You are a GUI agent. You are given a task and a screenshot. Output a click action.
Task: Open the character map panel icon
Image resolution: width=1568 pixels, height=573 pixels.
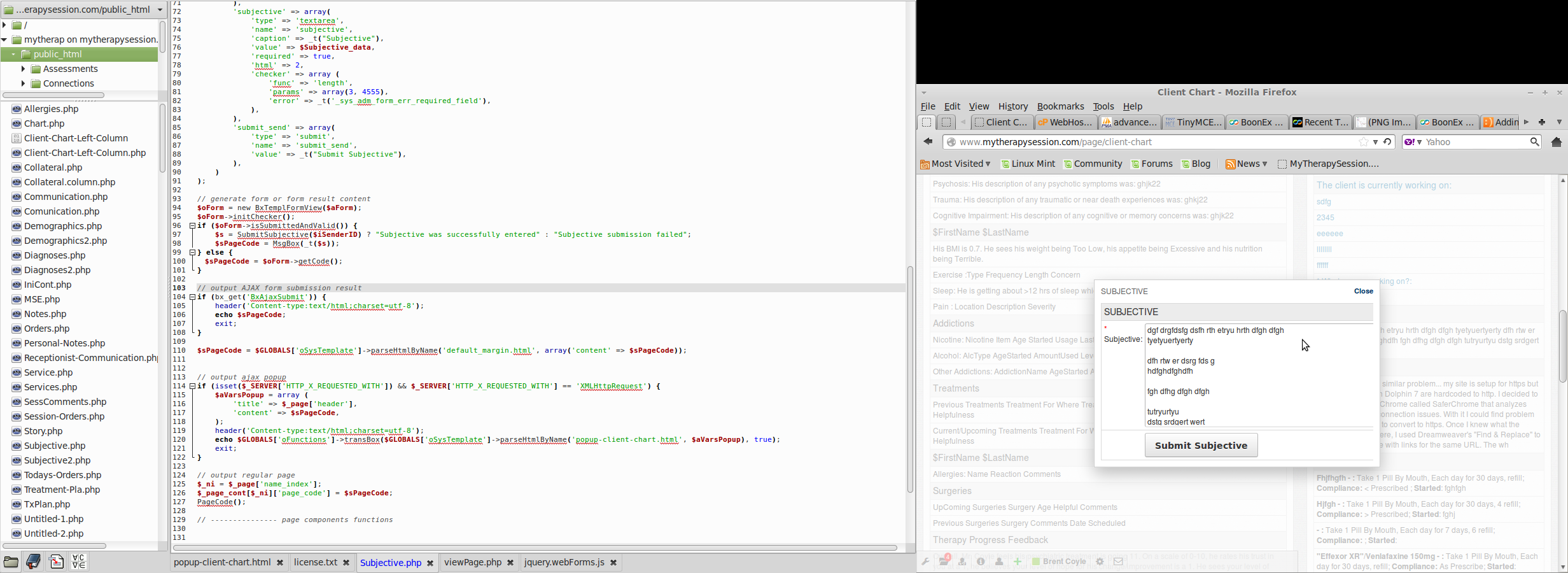pyautogui.click(x=79, y=562)
